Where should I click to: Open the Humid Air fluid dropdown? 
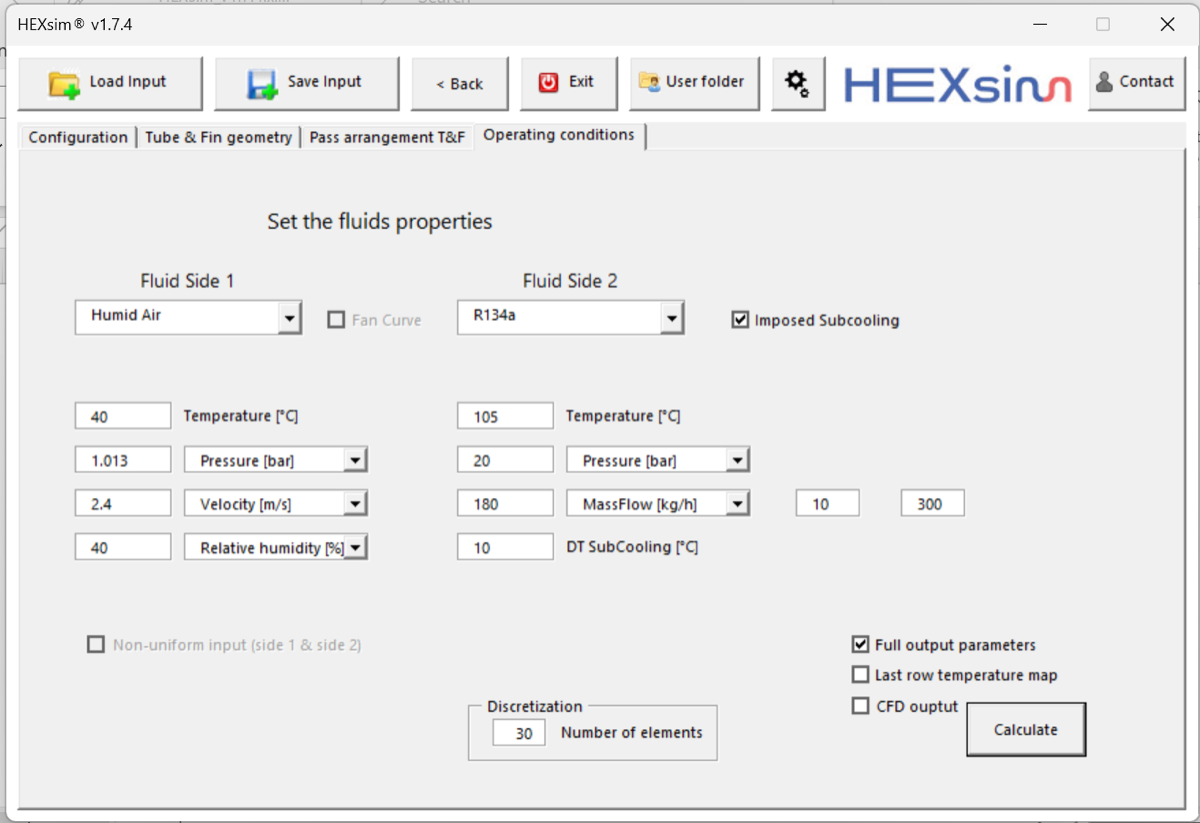pyautogui.click(x=289, y=319)
